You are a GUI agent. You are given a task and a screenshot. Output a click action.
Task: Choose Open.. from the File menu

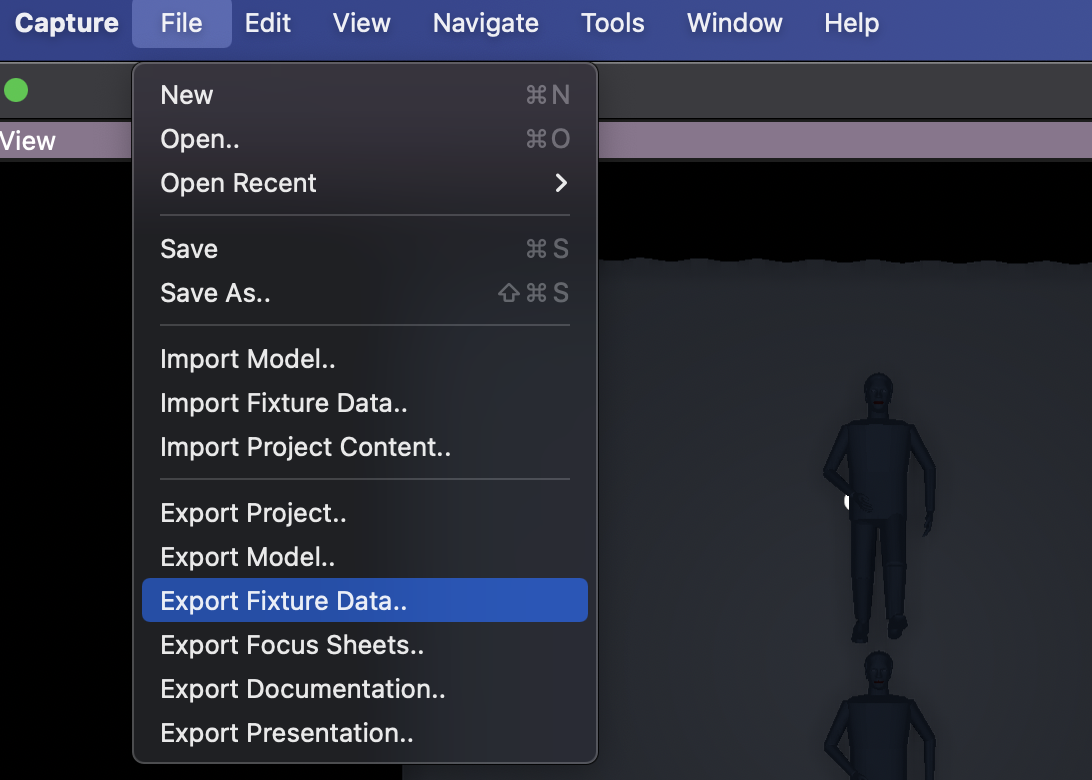(x=365, y=139)
